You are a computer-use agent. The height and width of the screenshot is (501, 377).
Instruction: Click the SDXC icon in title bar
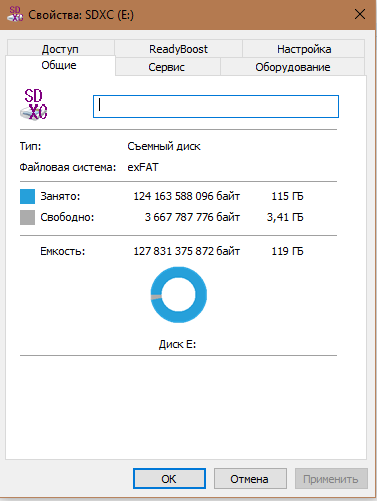16,14
